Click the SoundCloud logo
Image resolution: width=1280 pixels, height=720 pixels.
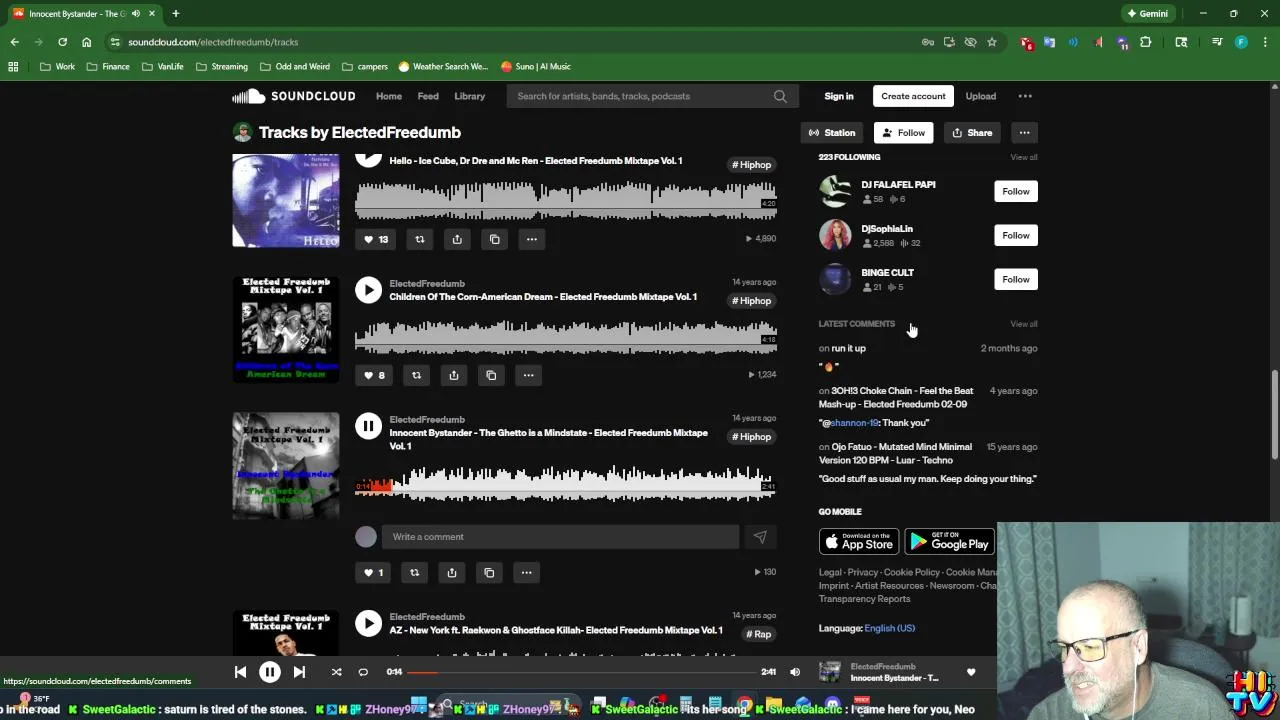coord(294,96)
